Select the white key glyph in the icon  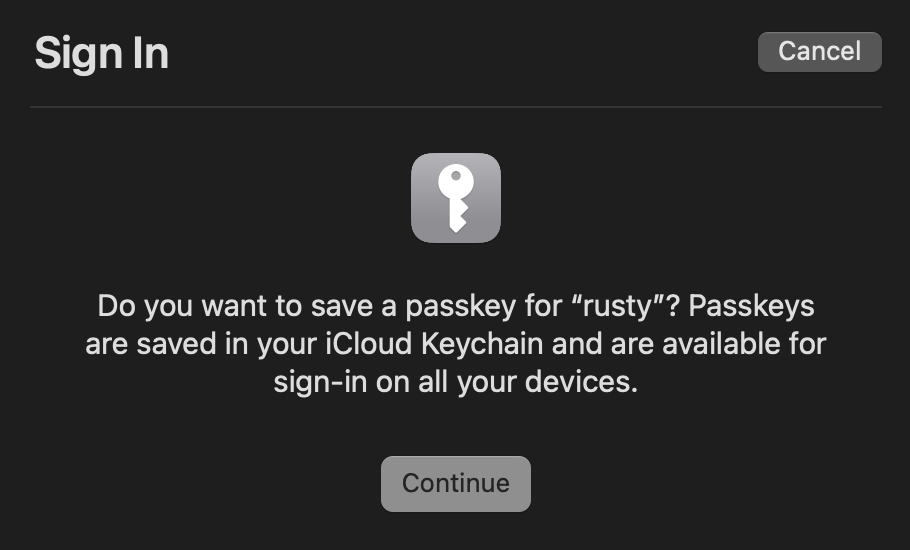(456, 198)
